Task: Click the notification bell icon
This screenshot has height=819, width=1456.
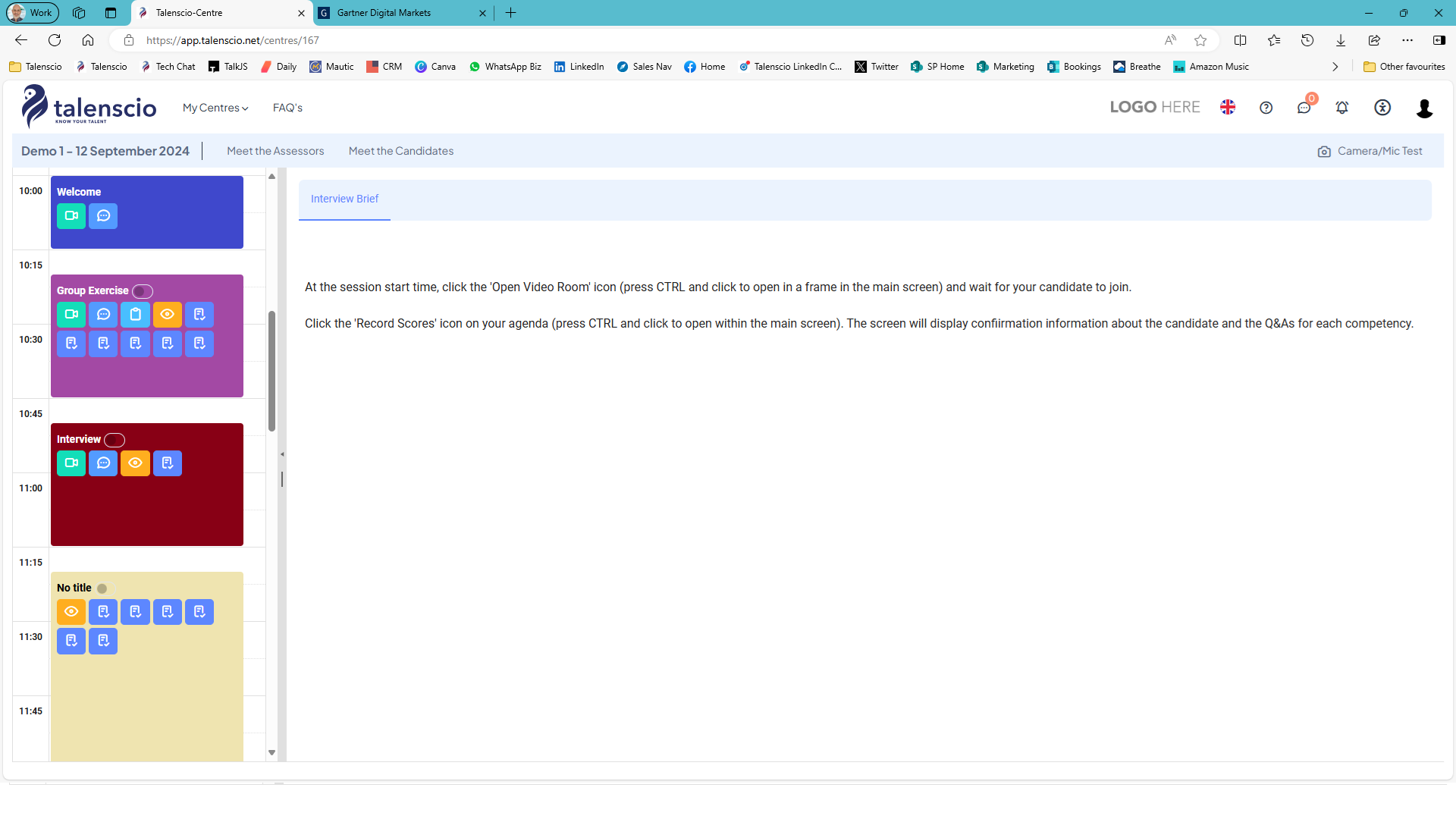Action: [x=1342, y=108]
